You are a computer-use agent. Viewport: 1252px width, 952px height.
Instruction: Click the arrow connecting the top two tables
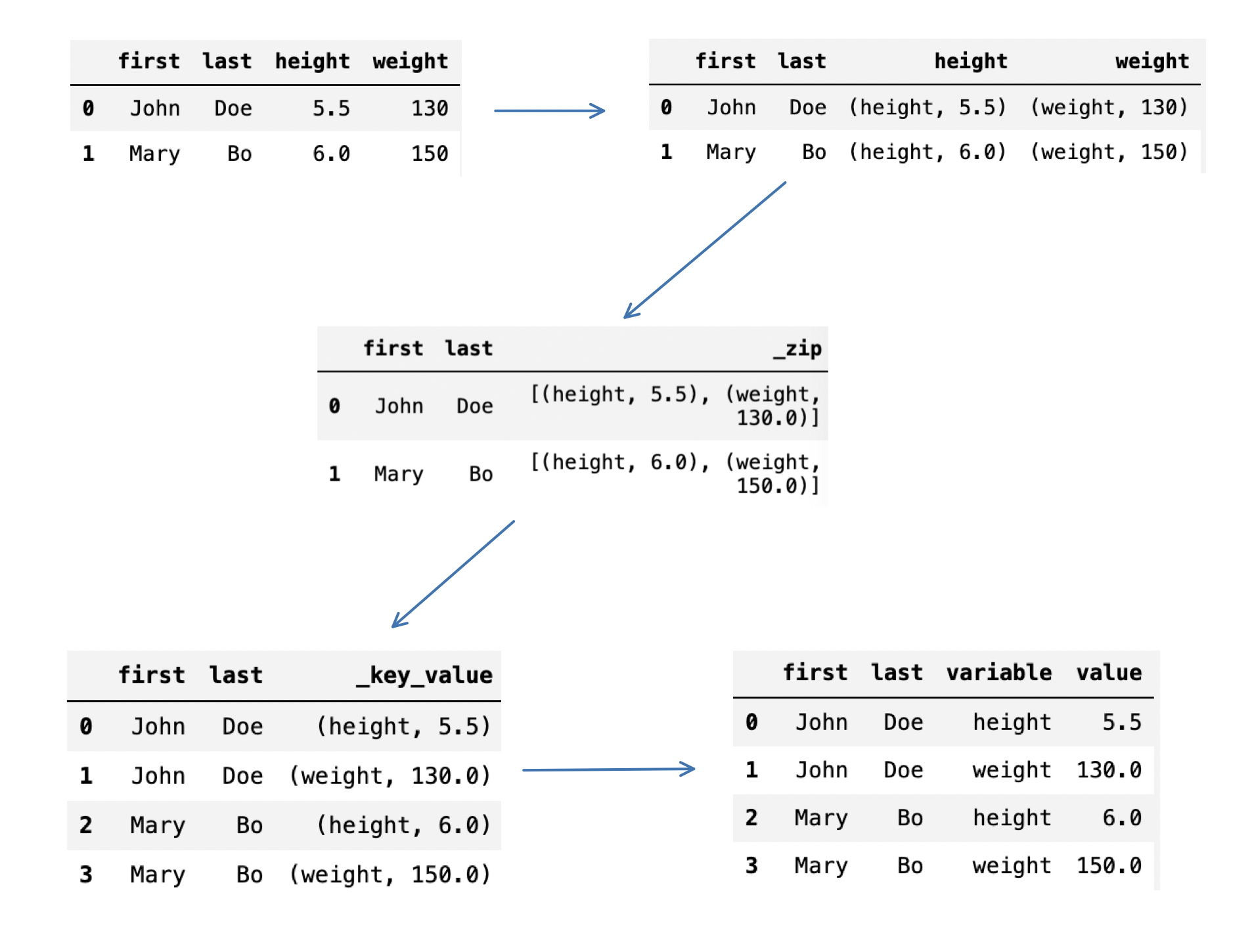tap(549, 110)
